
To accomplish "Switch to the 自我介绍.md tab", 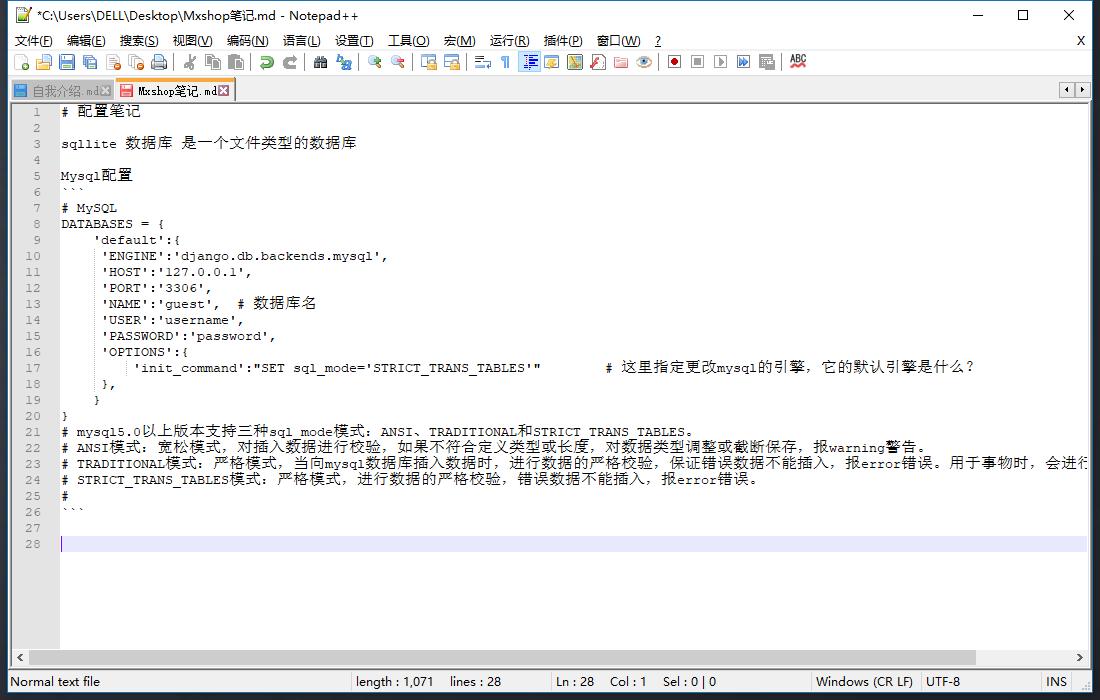I will tap(58, 89).
